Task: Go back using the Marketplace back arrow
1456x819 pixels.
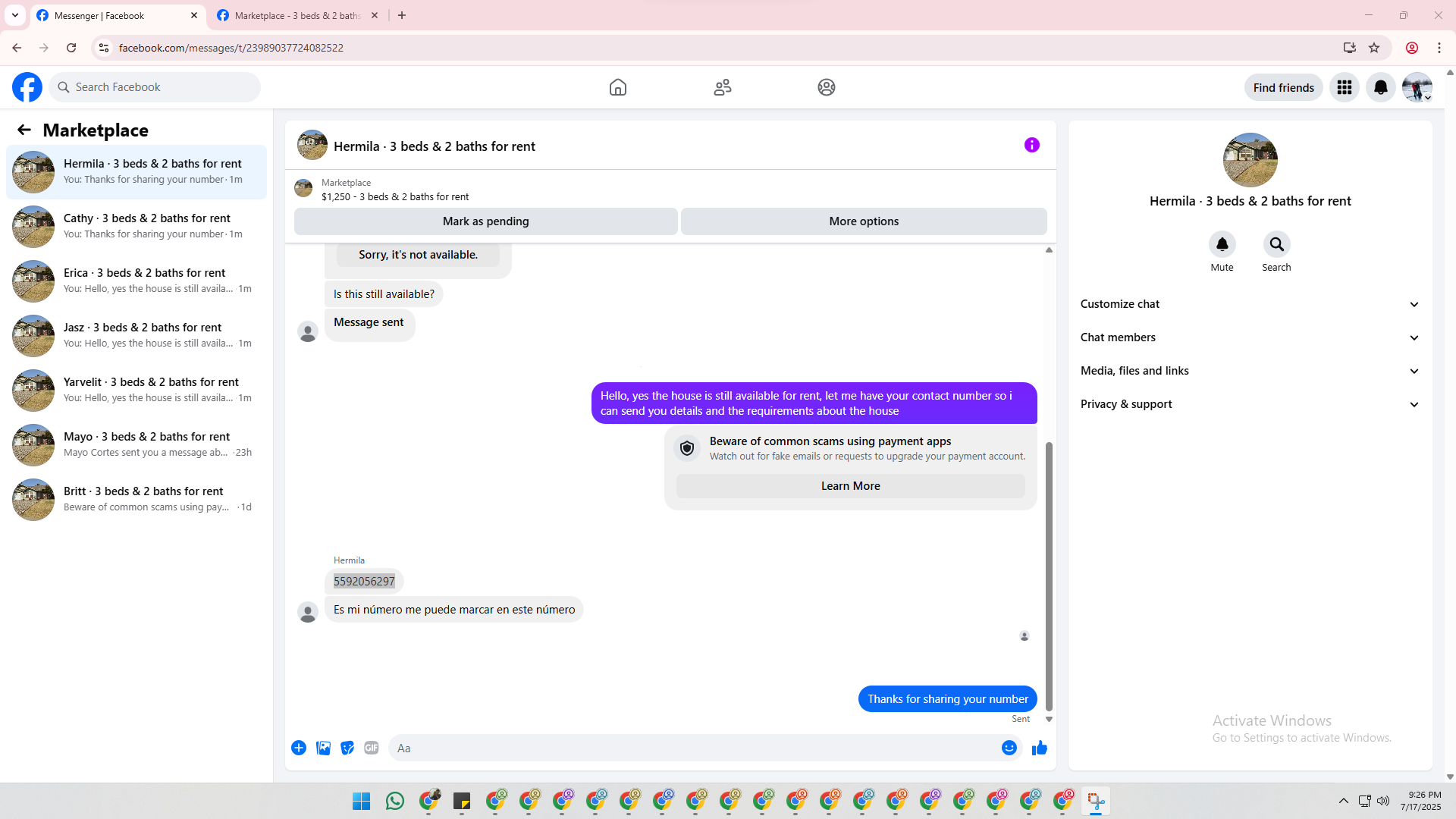Action: coord(24,130)
